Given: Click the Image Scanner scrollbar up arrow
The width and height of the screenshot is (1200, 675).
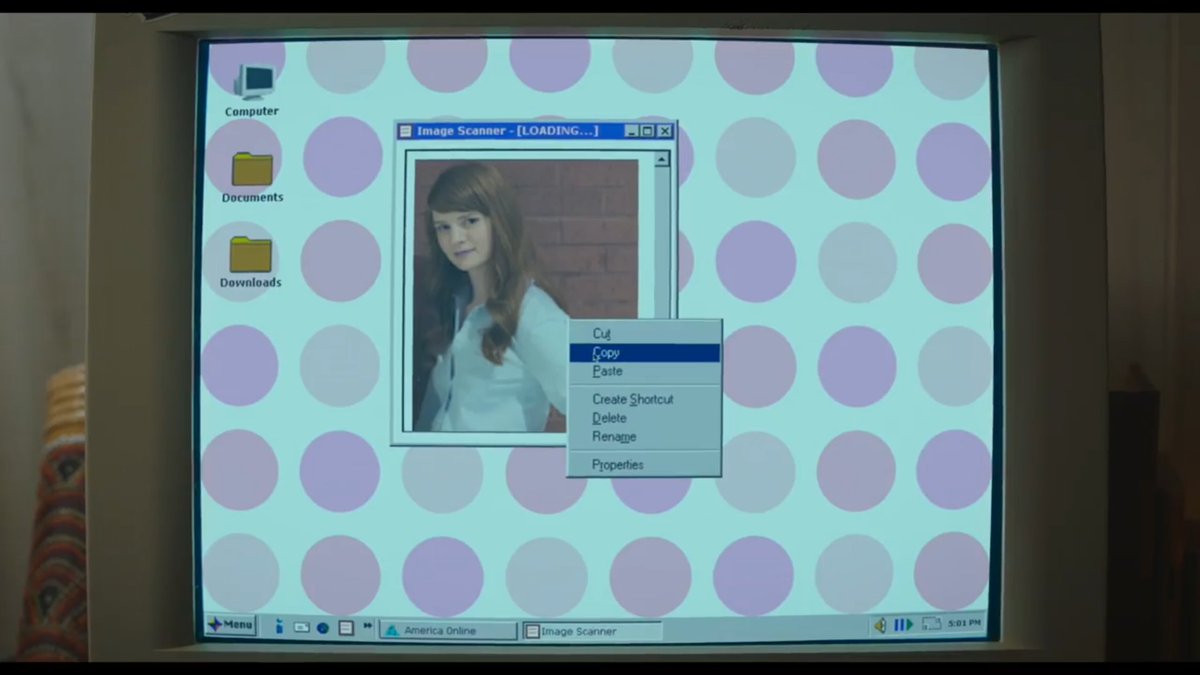Looking at the screenshot, I should coord(661,159).
